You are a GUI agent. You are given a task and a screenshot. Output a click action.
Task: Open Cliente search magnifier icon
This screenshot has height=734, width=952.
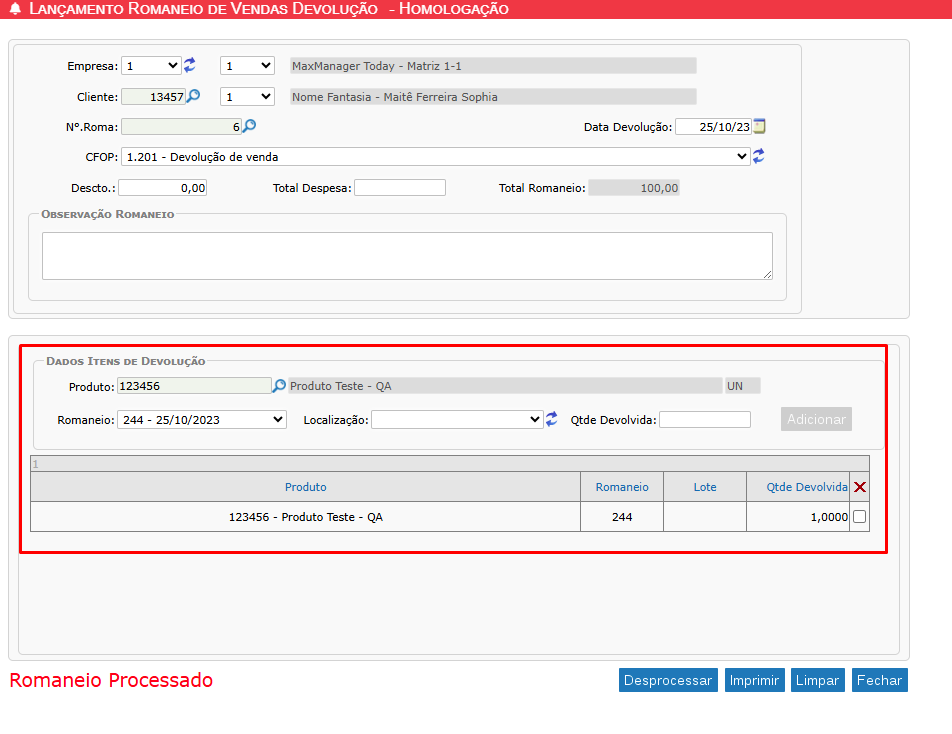tap(194, 97)
